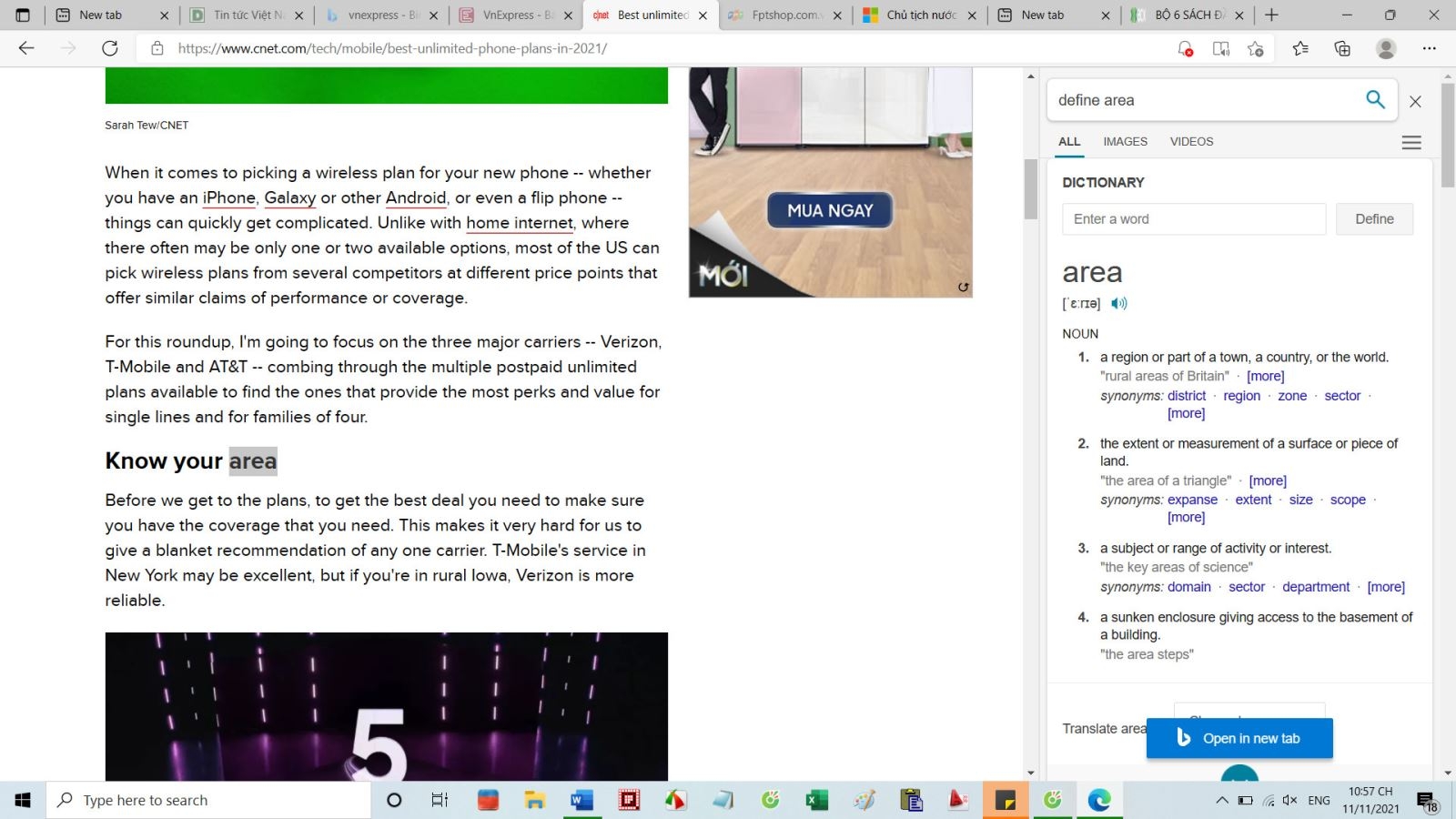Open the iPhone link in article

click(228, 197)
